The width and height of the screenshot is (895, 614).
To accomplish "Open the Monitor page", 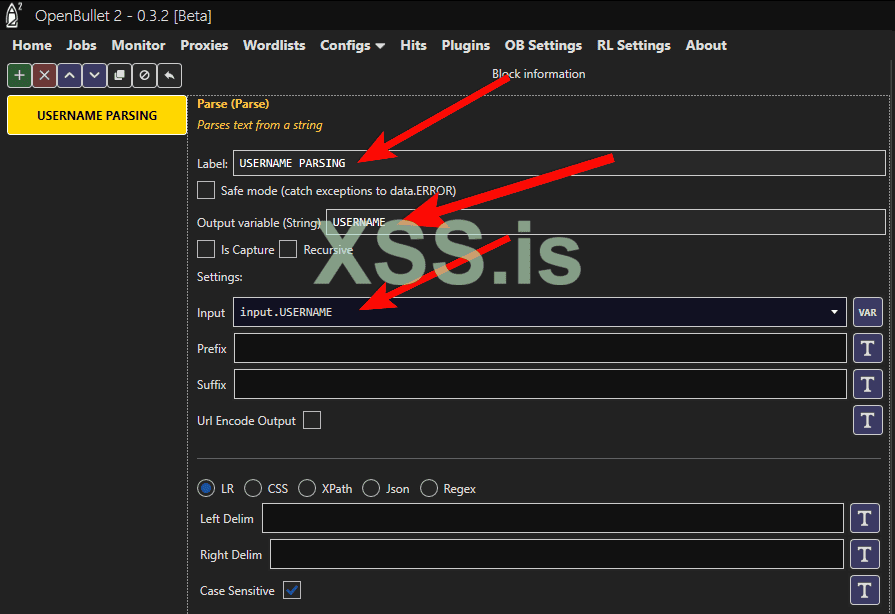I will pyautogui.click(x=138, y=46).
